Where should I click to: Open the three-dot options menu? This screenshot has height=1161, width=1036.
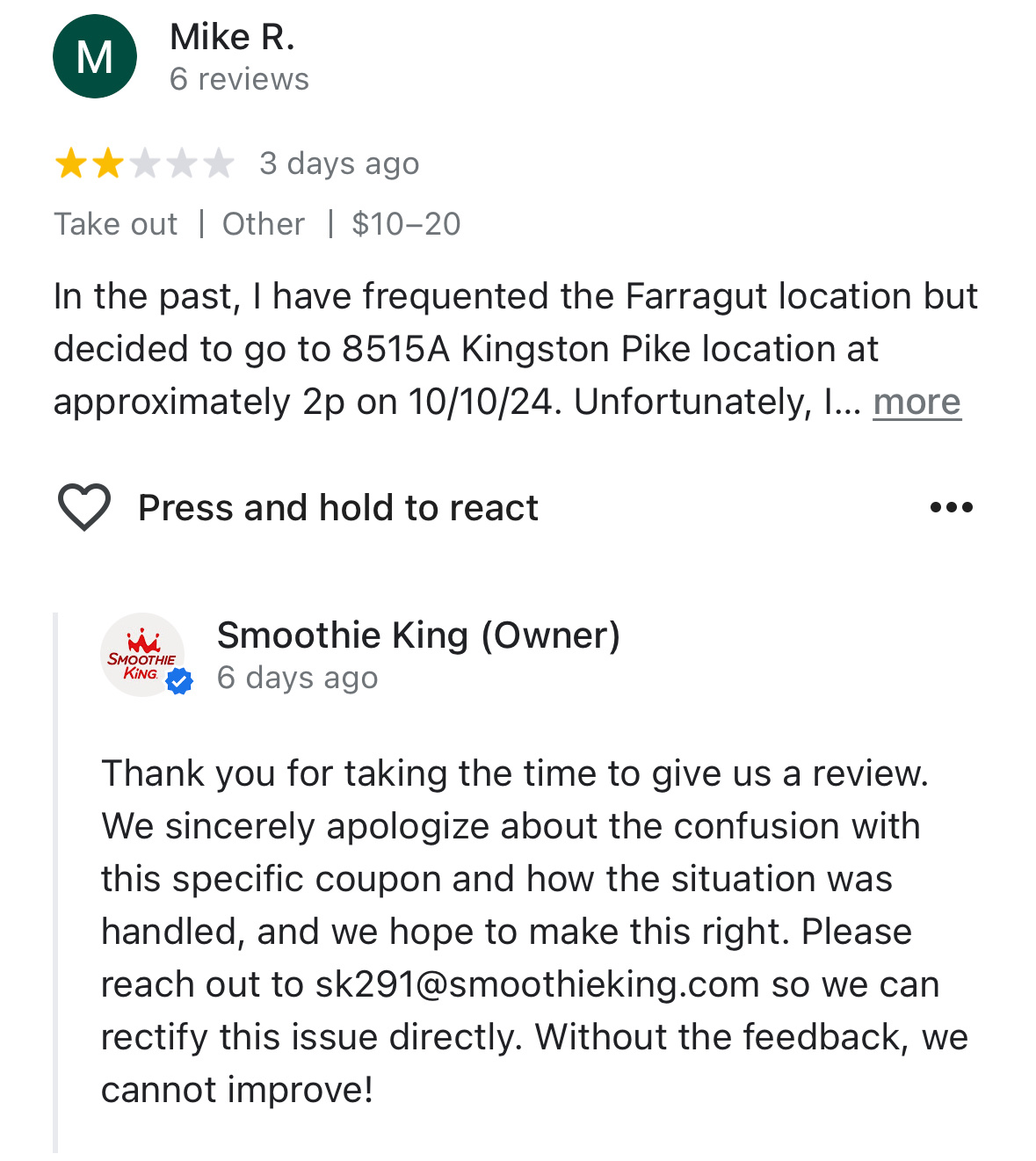coord(951,507)
